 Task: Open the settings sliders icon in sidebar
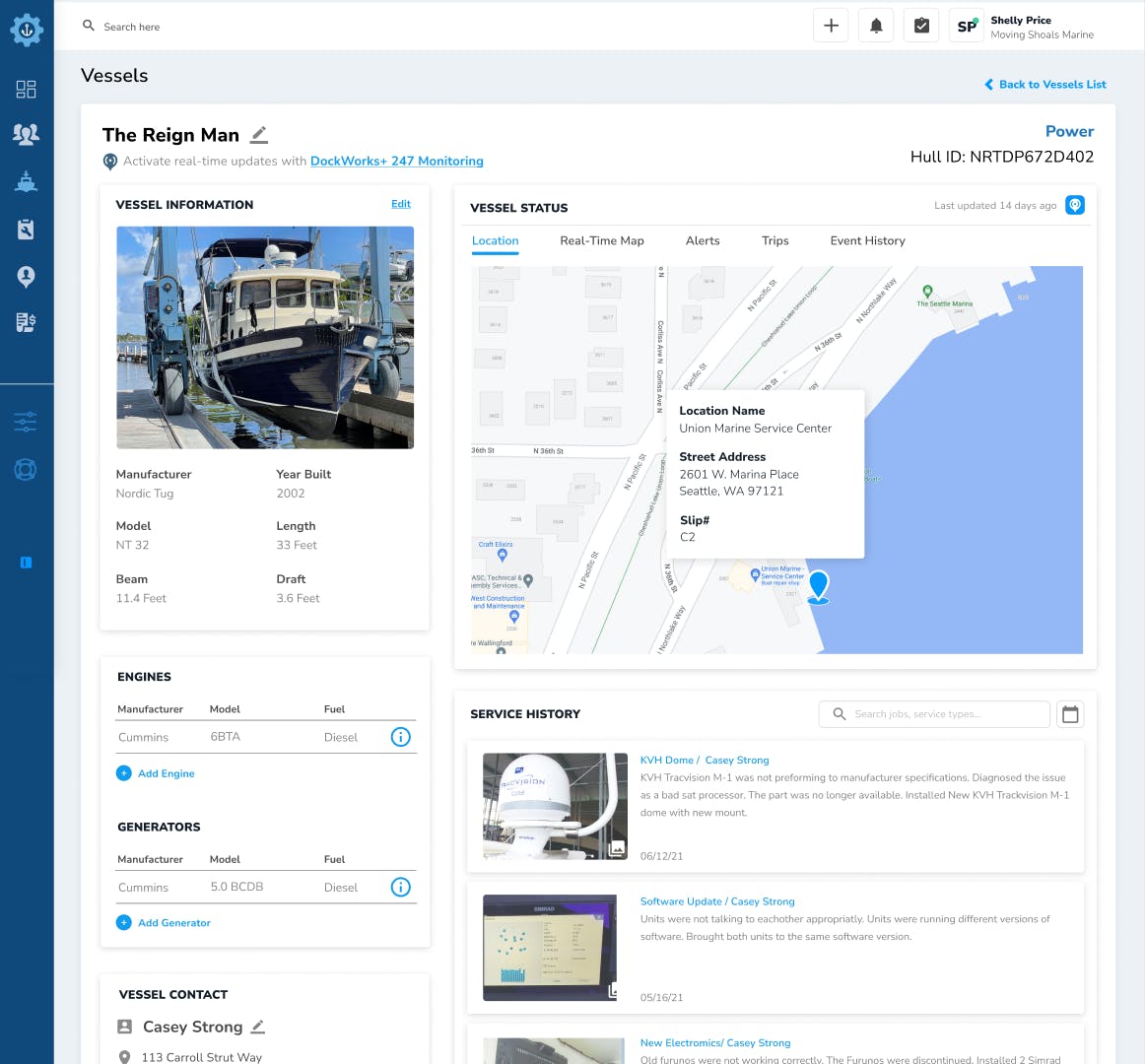25,422
